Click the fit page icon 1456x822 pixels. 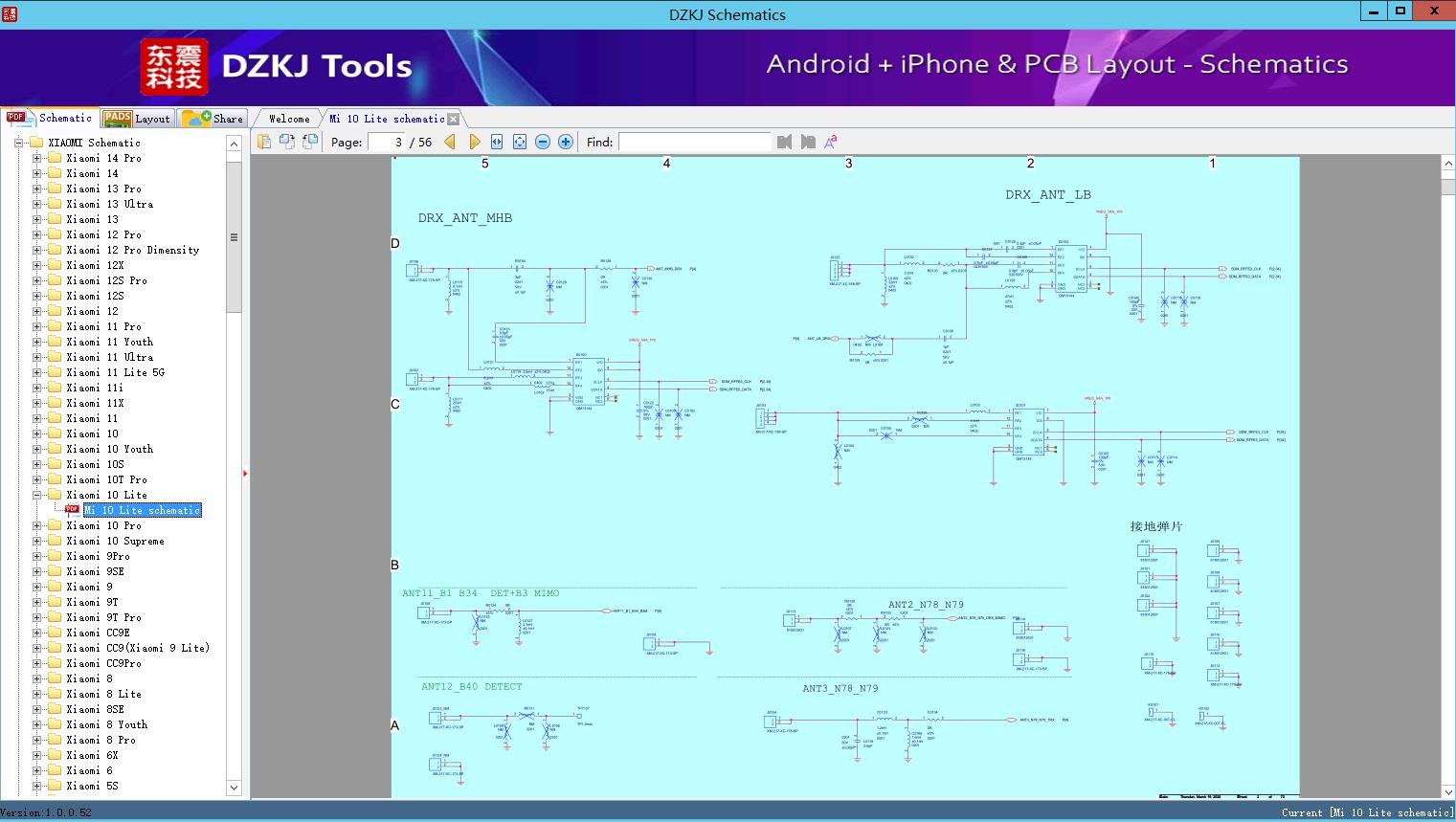(520, 142)
